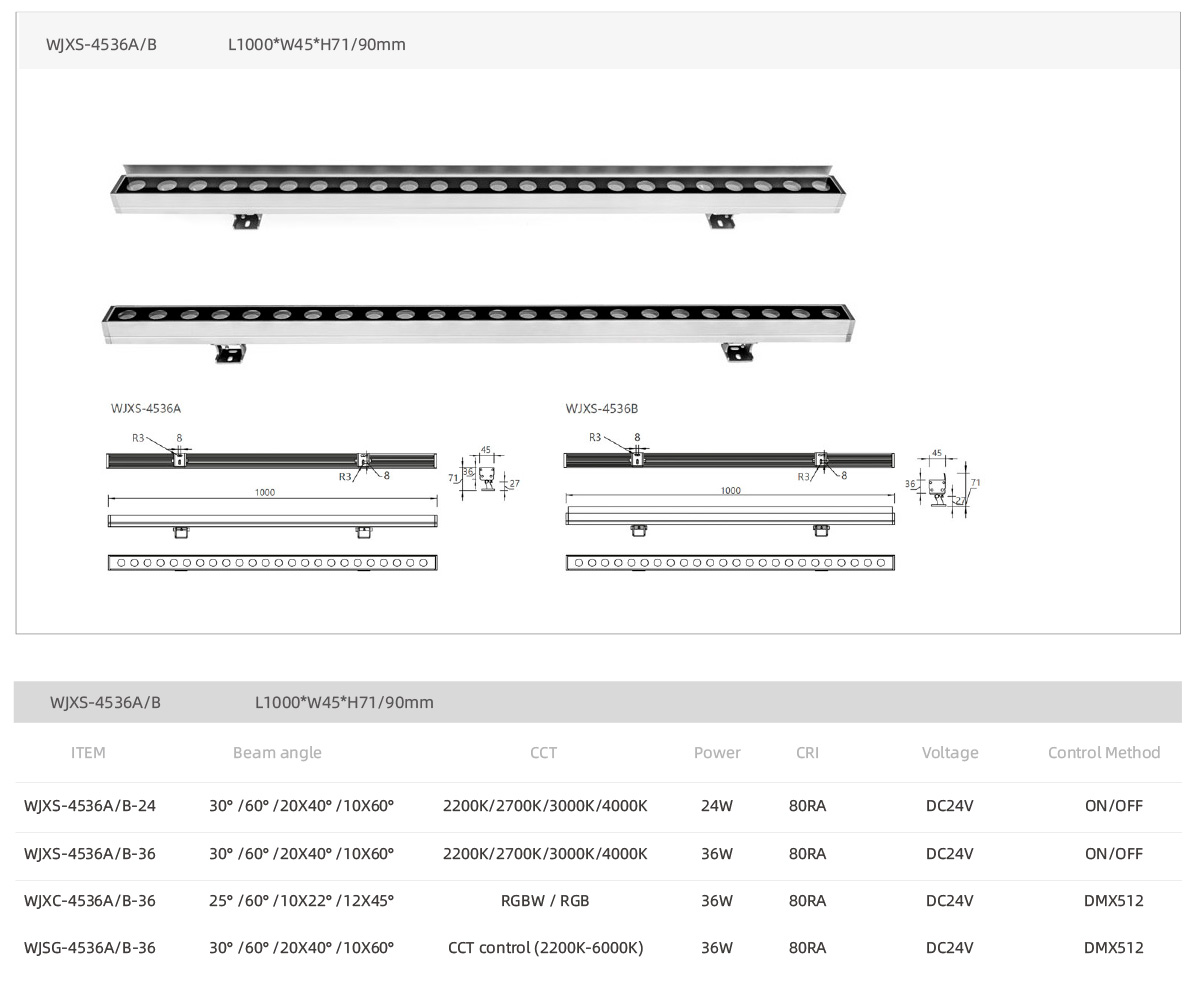
Task: Click top banner dimensions L1000*W45*H71/90mm
Action: (317, 44)
